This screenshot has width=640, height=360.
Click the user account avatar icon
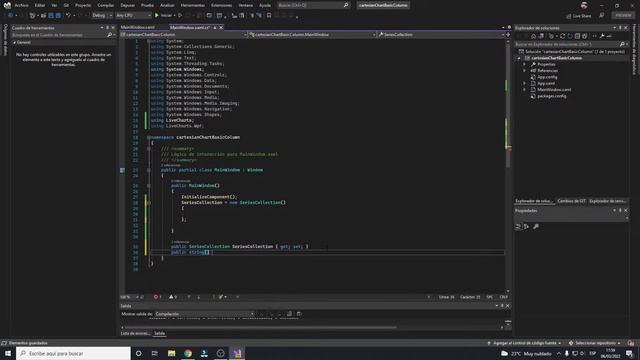tap(584, 5)
